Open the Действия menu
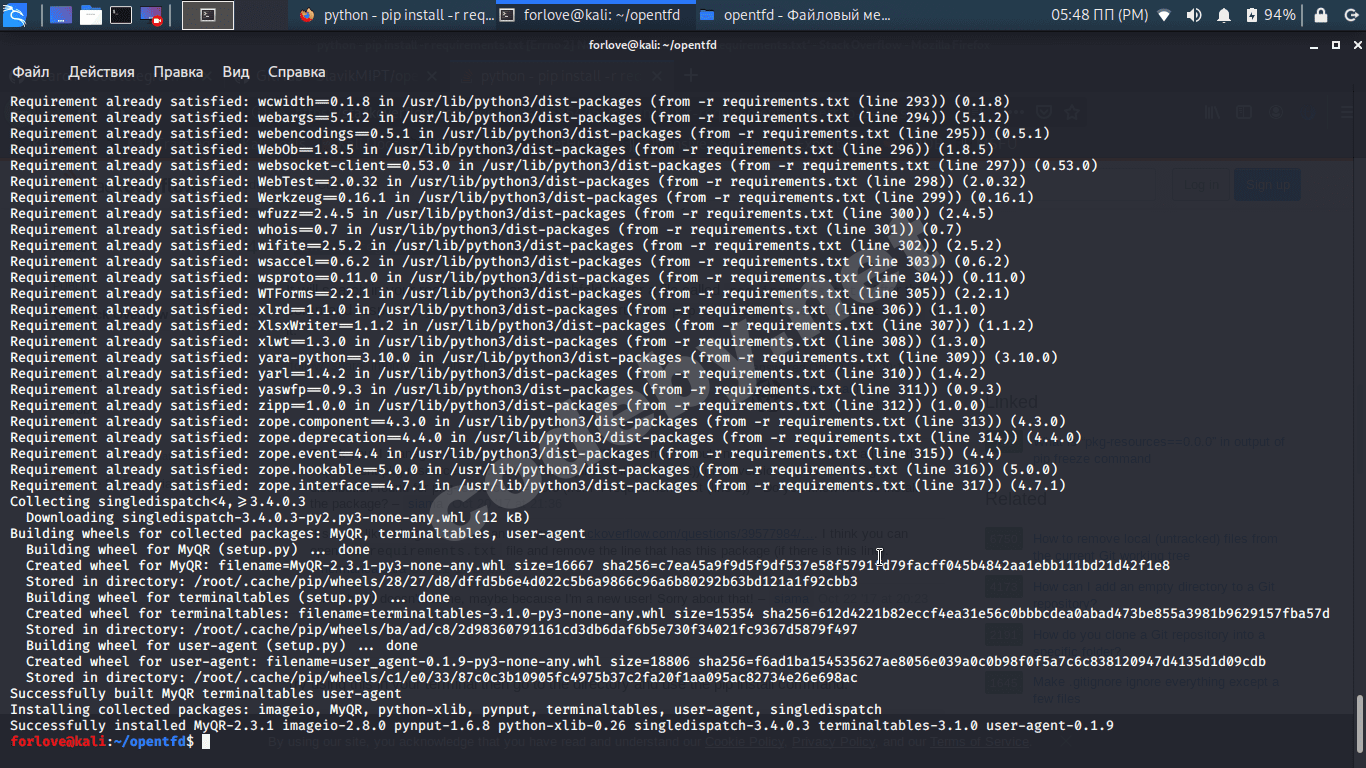 coord(101,72)
